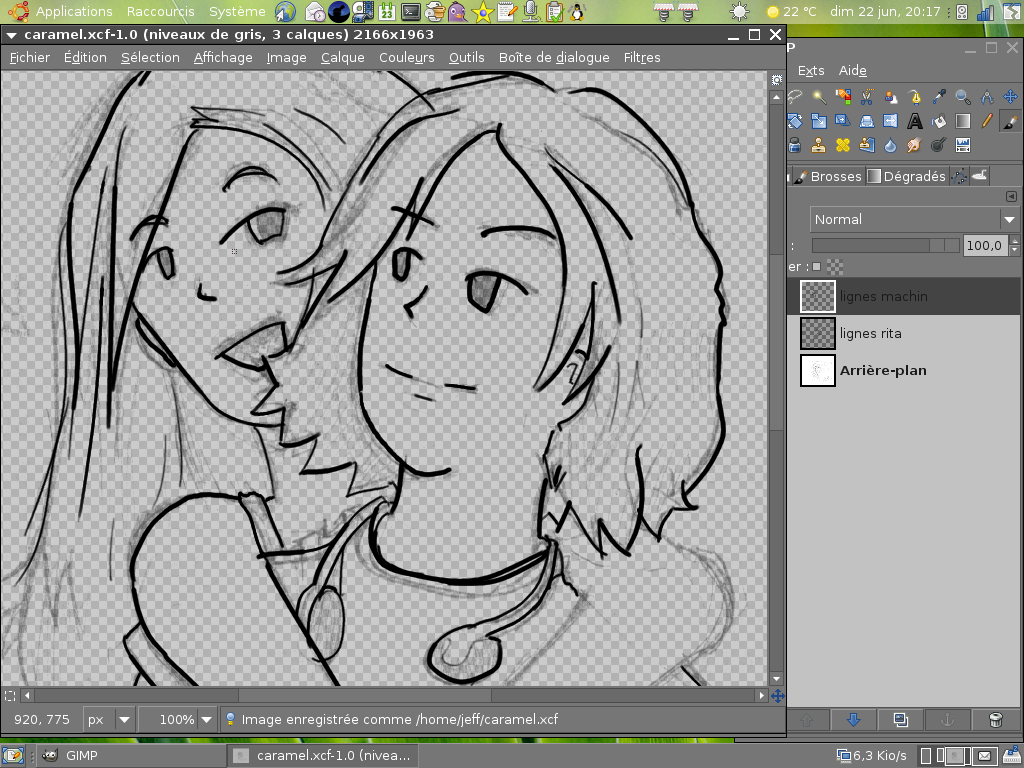Image resolution: width=1024 pixels, height=768 pixels.
Task: Select the Fuzzy Select magic wand
Action: coord(819,97)
